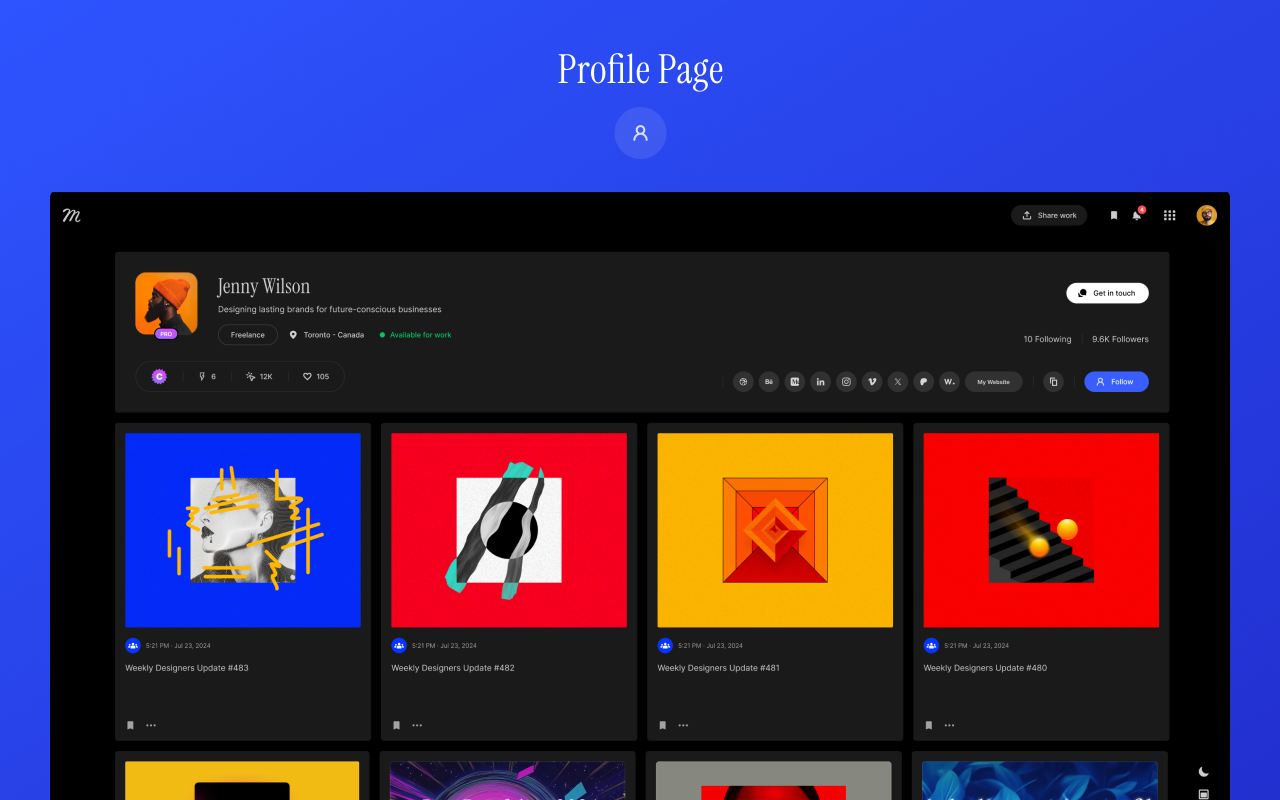Toggle bookmark on Weekly Designers Update #480

pyautogui.click(x=927, y=724)
